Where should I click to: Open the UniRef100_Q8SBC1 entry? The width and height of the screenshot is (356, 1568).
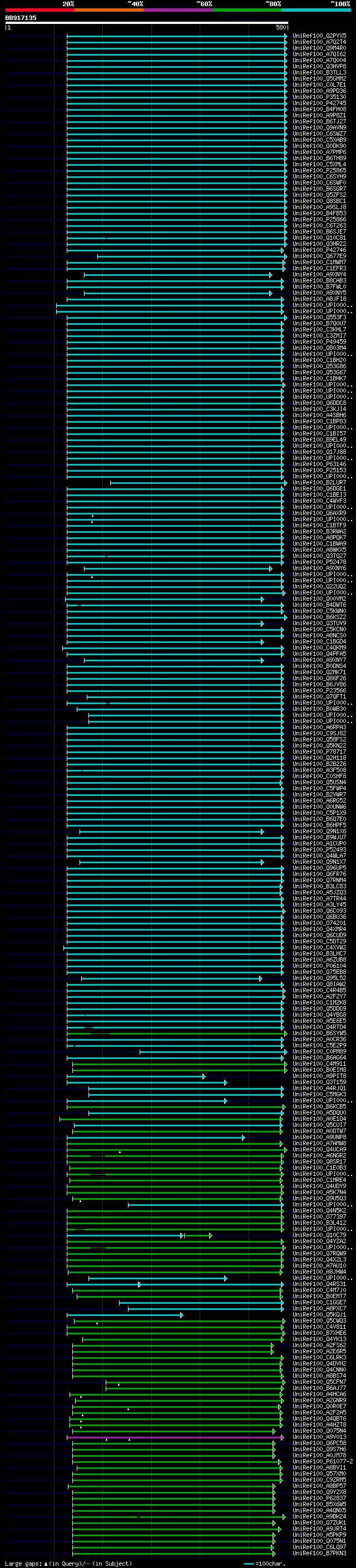[x=319, y=201]
